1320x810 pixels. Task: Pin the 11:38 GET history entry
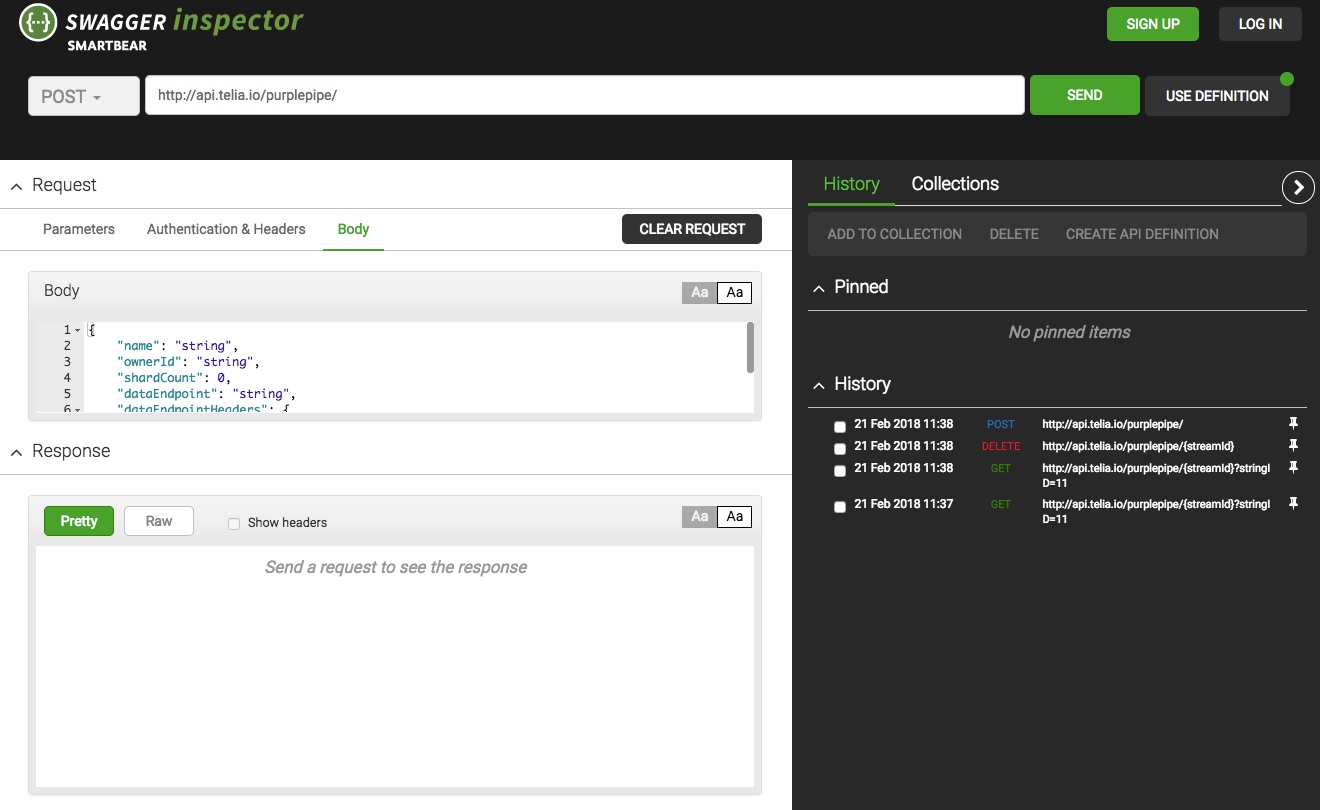1293,468
